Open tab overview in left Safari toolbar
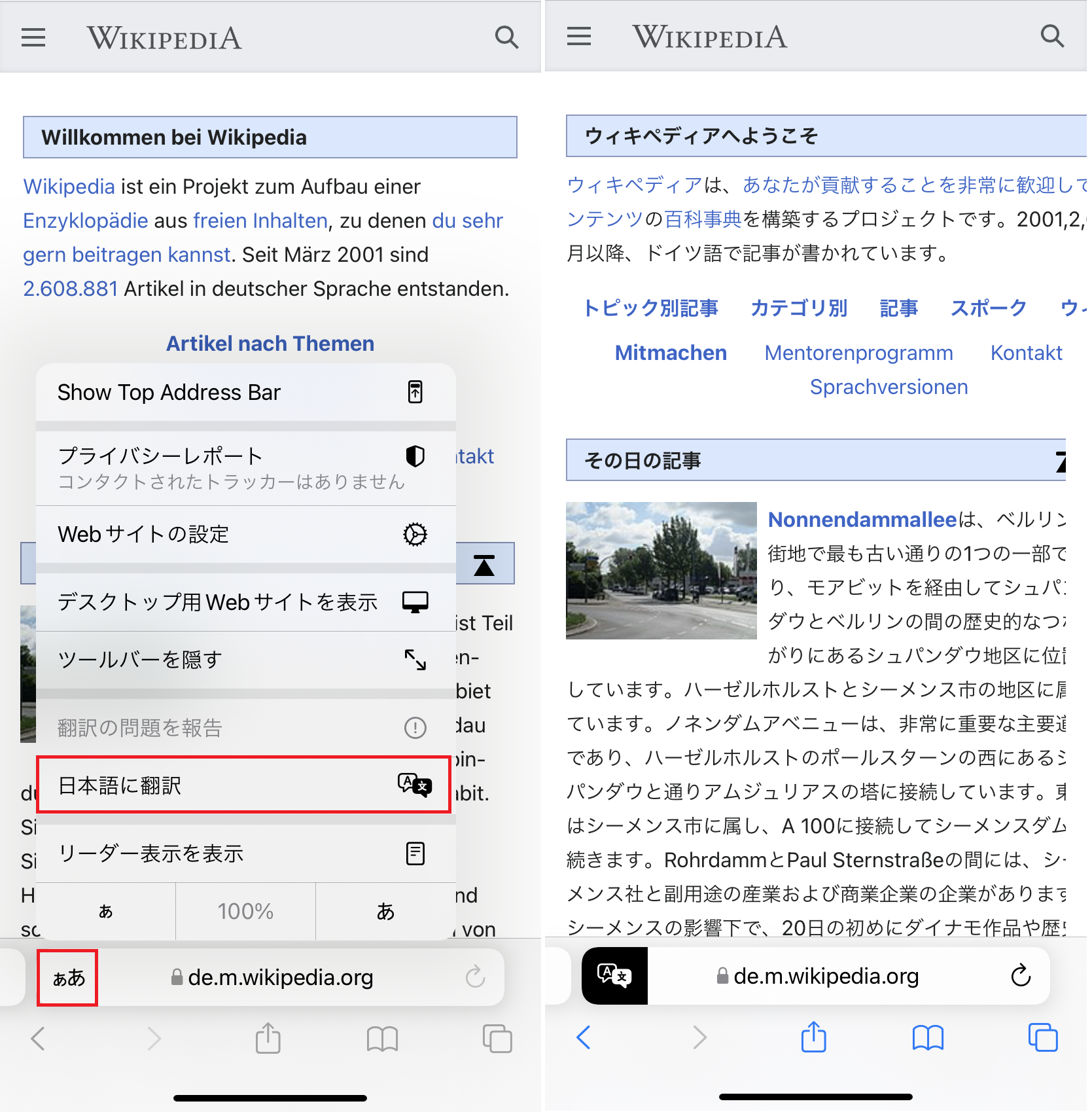Viewport: 1092px width, 1112px height. point(497,1039)
